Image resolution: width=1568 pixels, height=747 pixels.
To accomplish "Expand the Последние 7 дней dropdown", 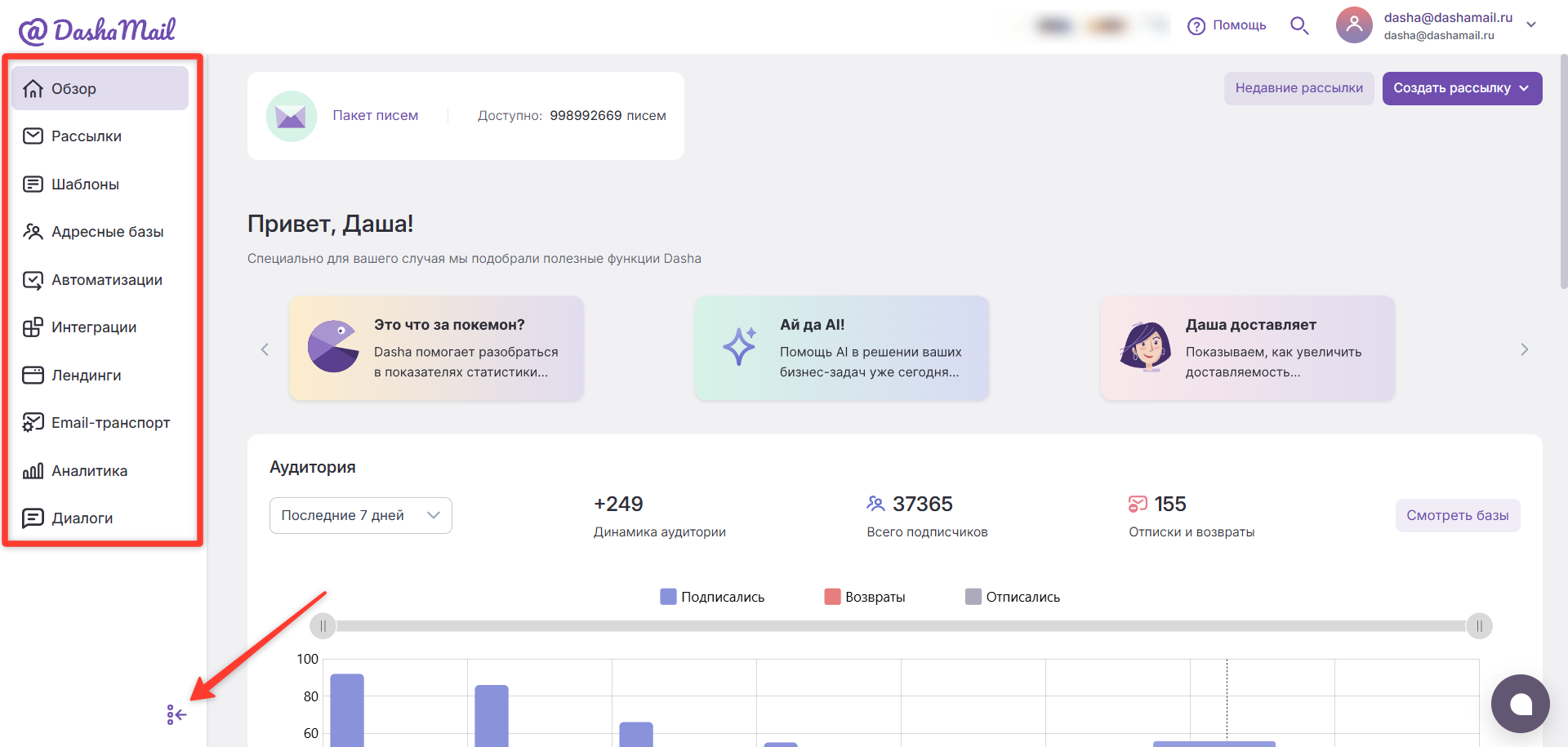I will click(x=361, y=515).
